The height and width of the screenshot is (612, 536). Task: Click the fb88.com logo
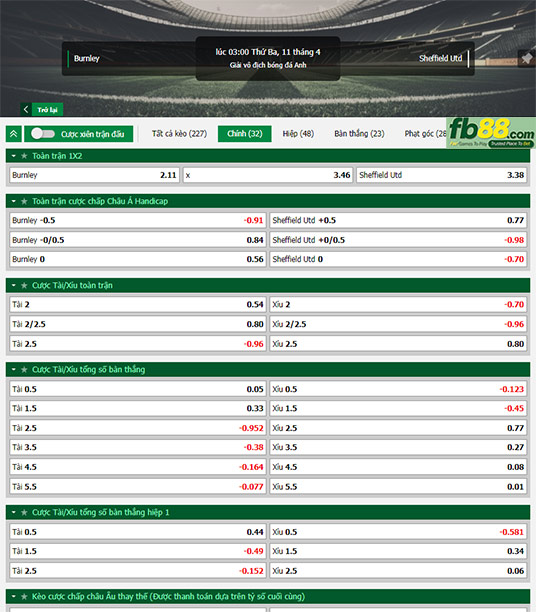(x=491, y=133)
